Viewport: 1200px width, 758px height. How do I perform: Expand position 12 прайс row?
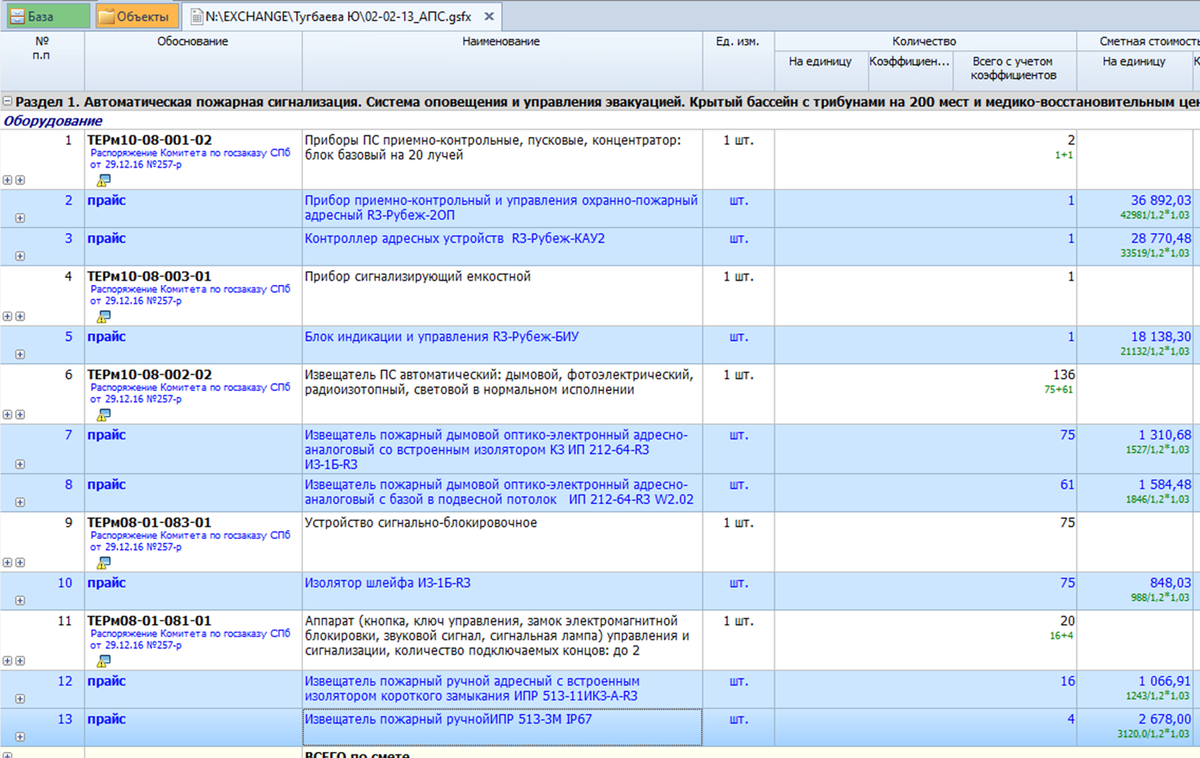click(x=19, y=698)
